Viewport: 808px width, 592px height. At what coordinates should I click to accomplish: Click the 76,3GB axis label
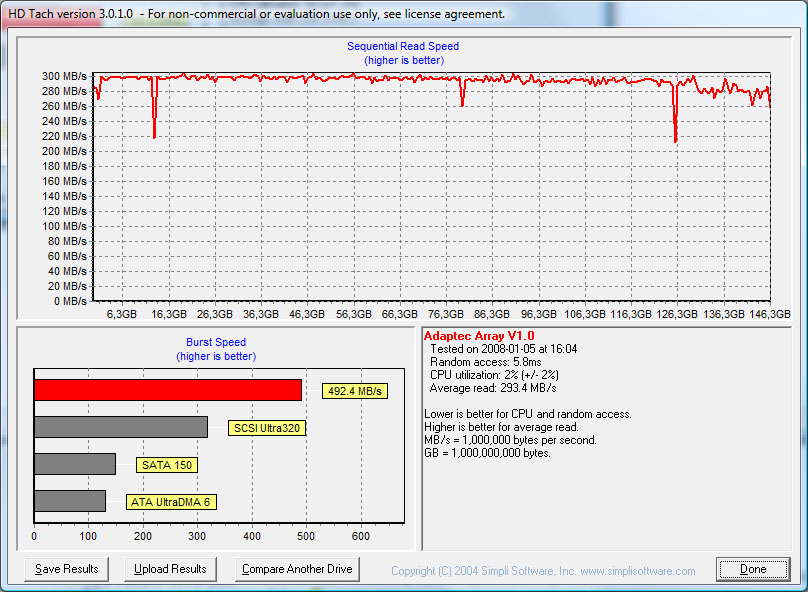446,314
